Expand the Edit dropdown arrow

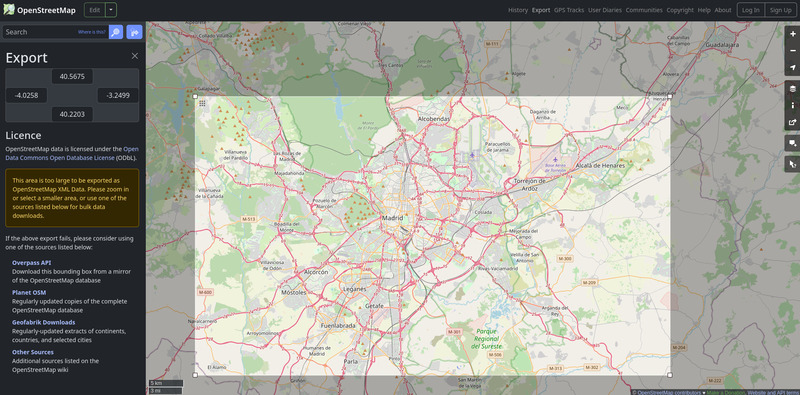(111, 10)
